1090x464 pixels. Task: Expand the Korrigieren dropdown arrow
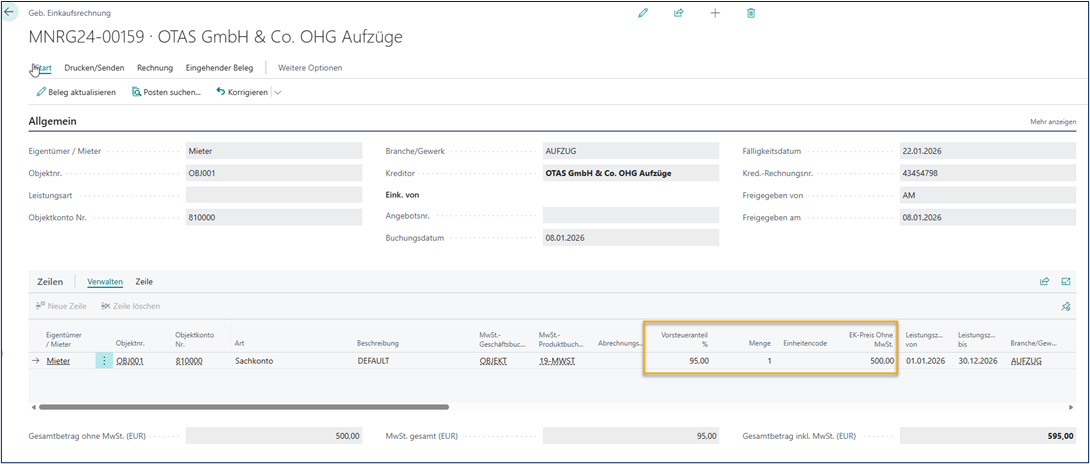pyautogui.click(x=278, y=92)
